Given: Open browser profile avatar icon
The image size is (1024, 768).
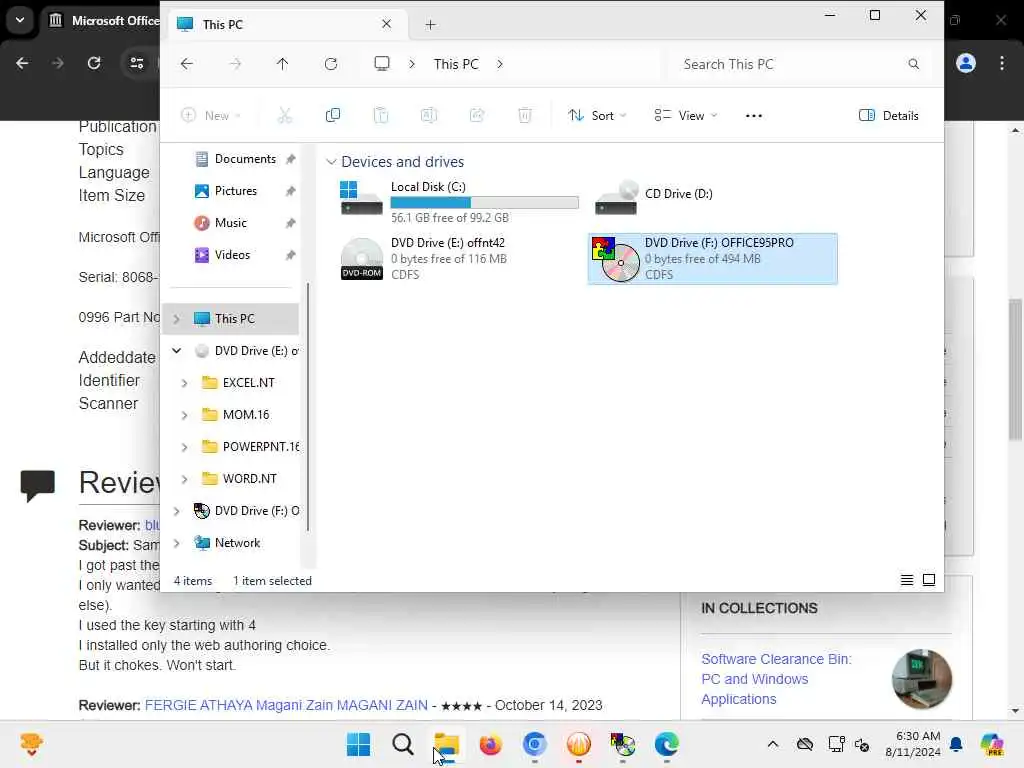Looking at the screenshot, I should pyautogui.click(x=966, y=63).
